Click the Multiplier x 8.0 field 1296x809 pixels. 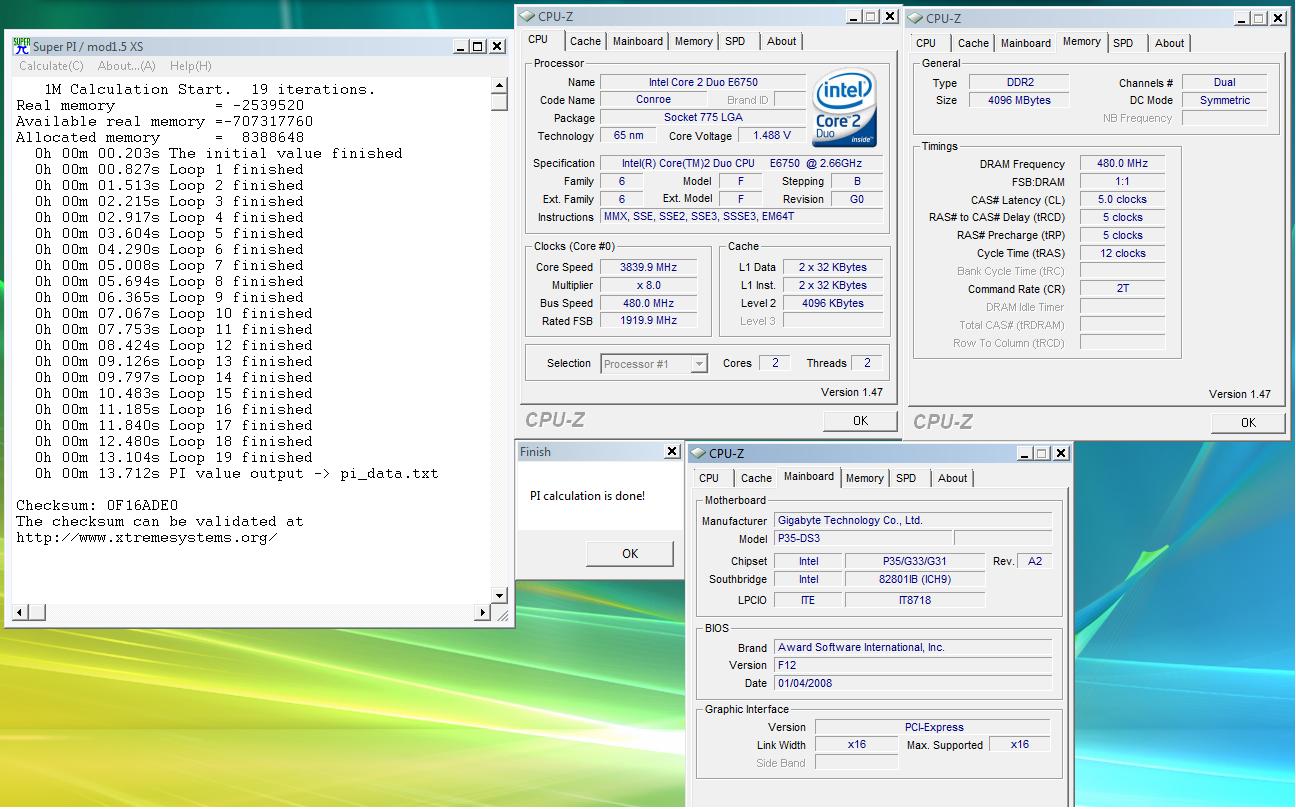[648, 285]
